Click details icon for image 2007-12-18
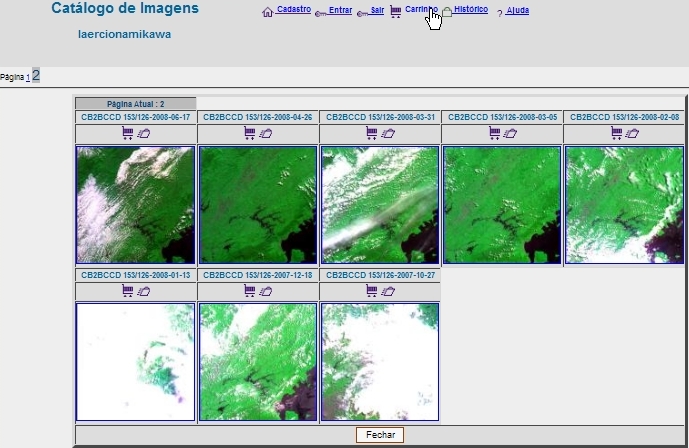 266,290
